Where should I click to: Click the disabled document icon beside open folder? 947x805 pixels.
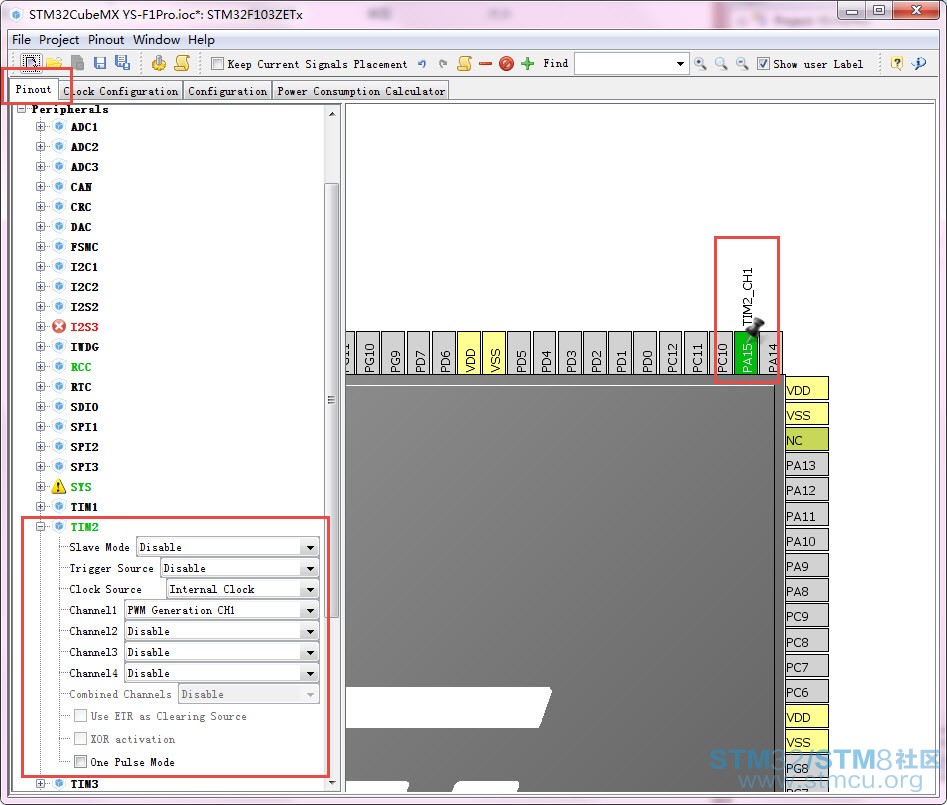click(x=77, y=63)
